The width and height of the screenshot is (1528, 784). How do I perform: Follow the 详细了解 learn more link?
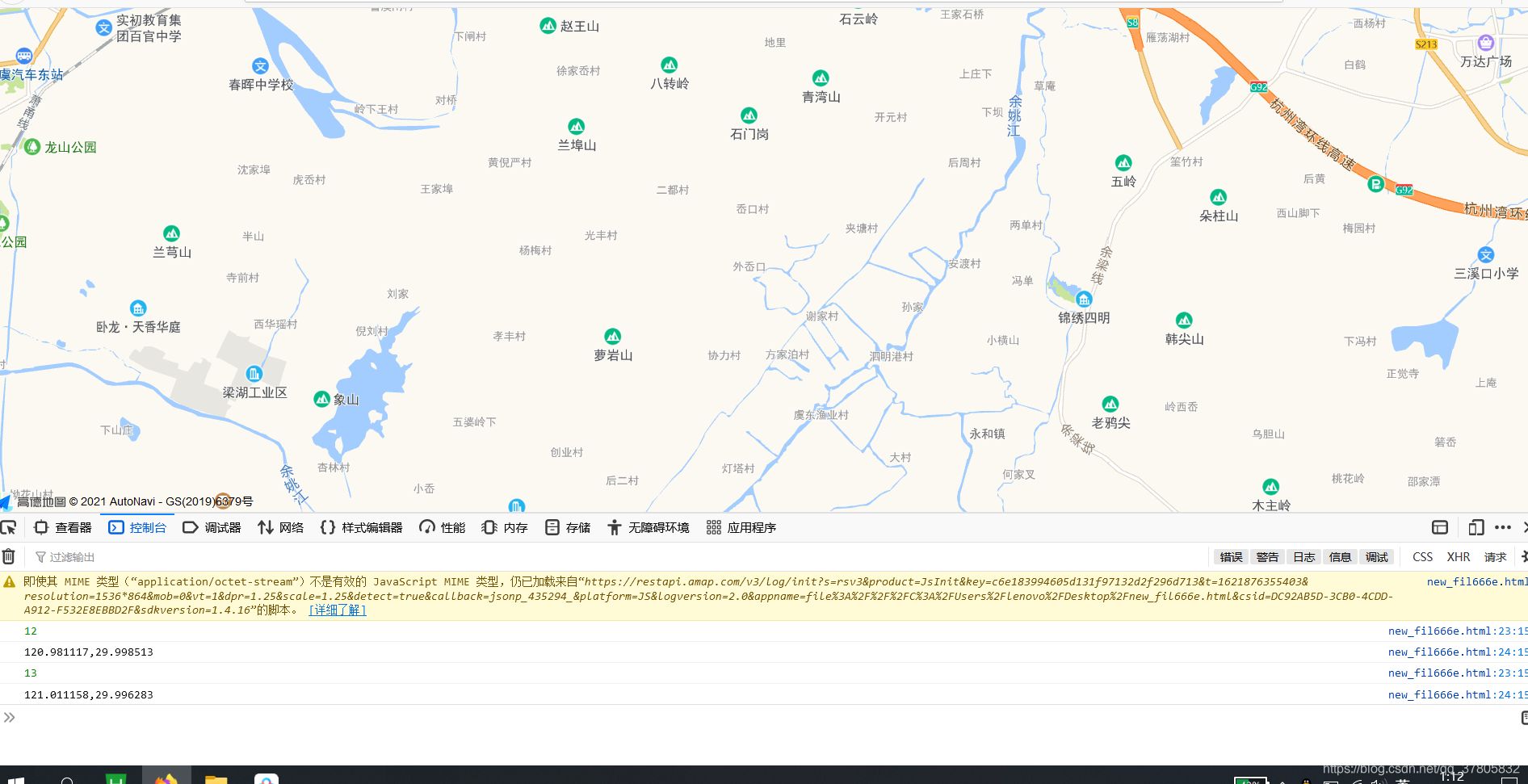tap(338, 610)
